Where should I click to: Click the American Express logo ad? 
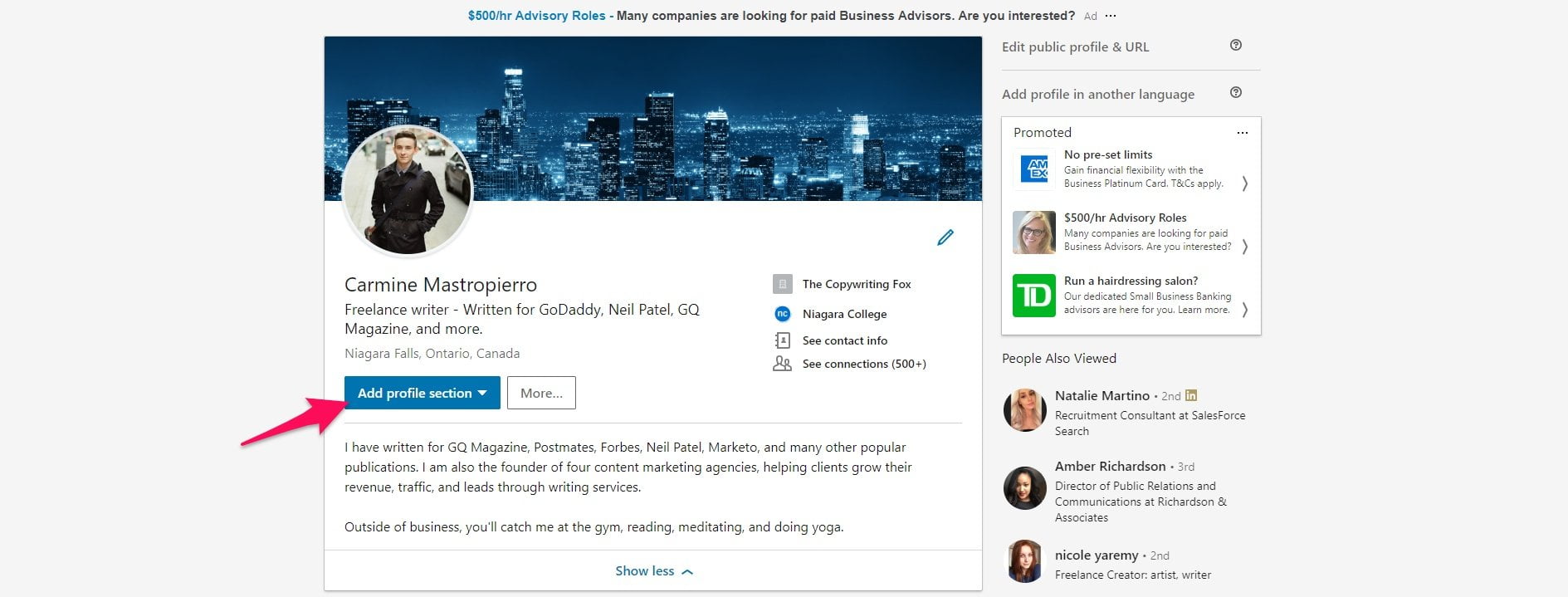(x=1034, y=169)
